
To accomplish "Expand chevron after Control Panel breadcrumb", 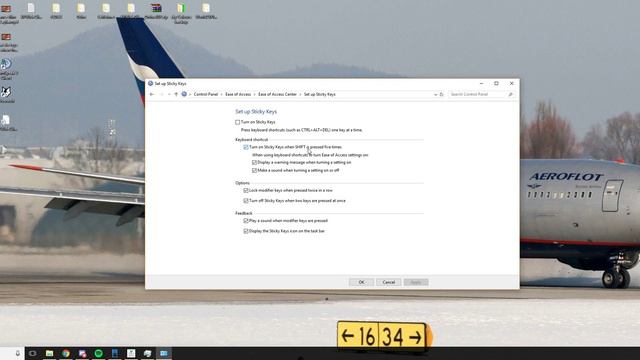I will (222, 94).
